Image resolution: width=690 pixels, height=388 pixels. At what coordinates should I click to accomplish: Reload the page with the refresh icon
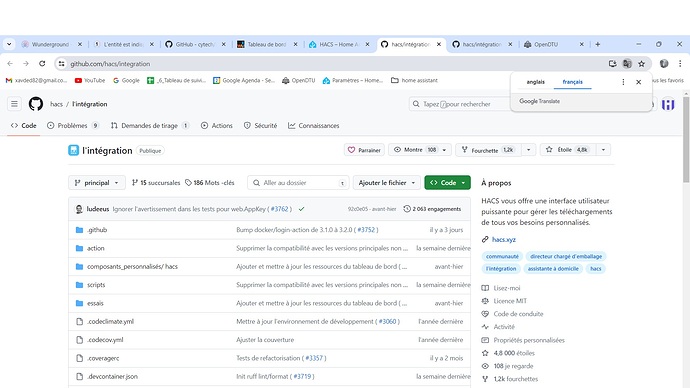pos(42,64)
